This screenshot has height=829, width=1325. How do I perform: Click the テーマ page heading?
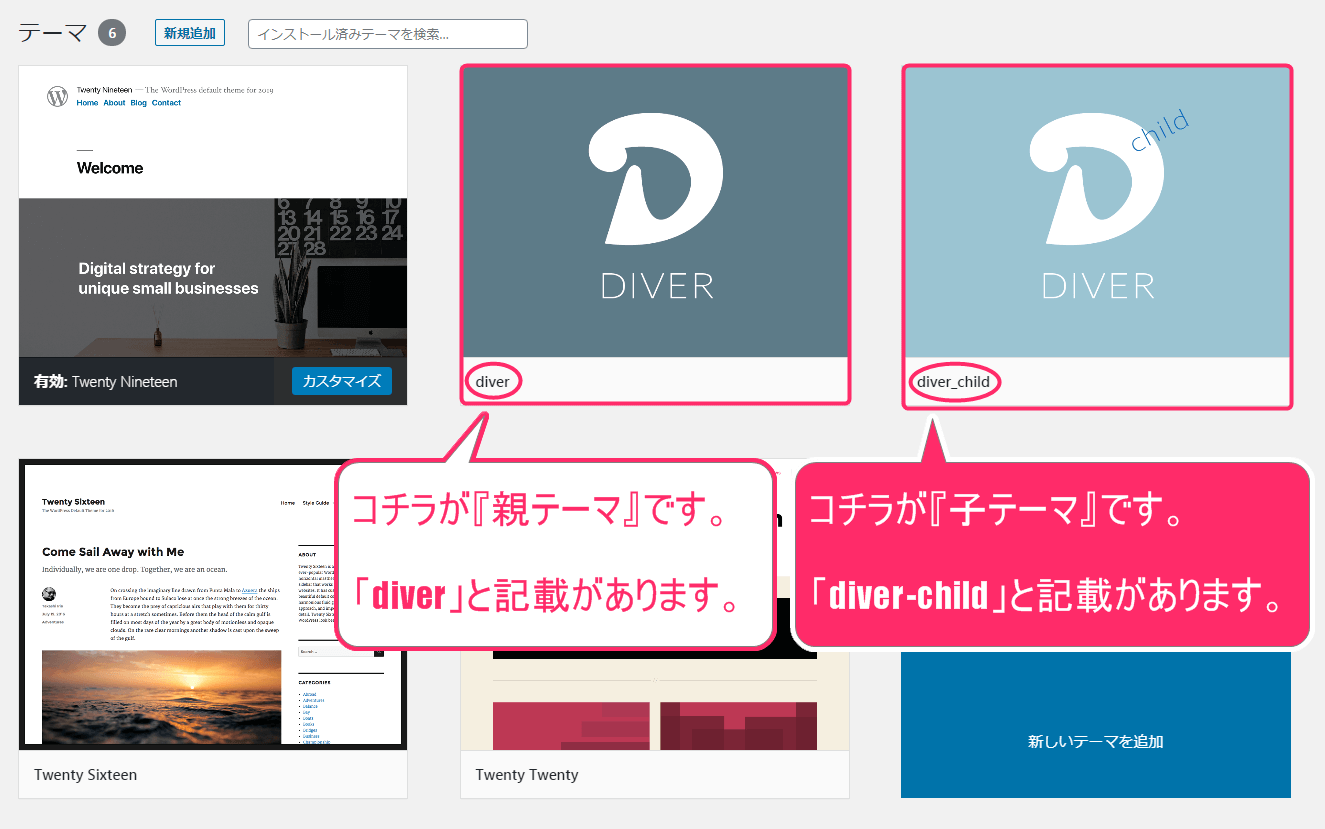click(x=47, y=31)
